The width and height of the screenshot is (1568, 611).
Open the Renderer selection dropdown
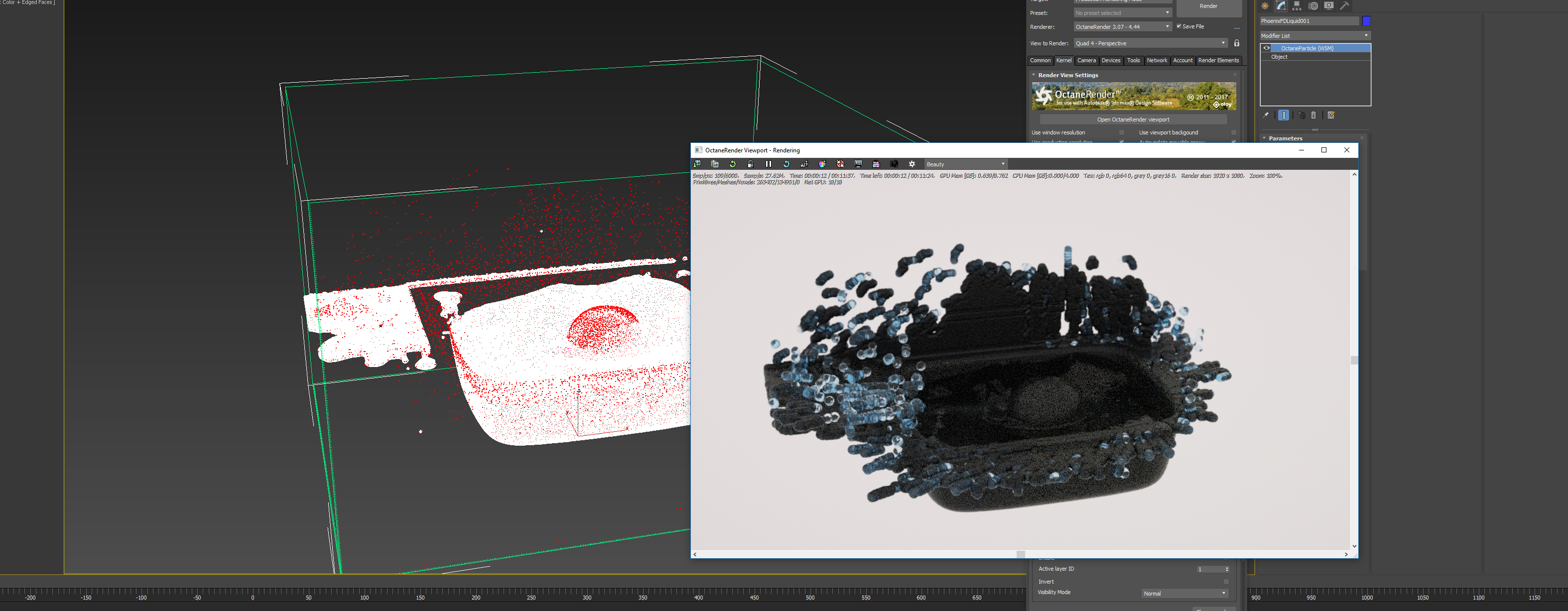point(1122,27)
